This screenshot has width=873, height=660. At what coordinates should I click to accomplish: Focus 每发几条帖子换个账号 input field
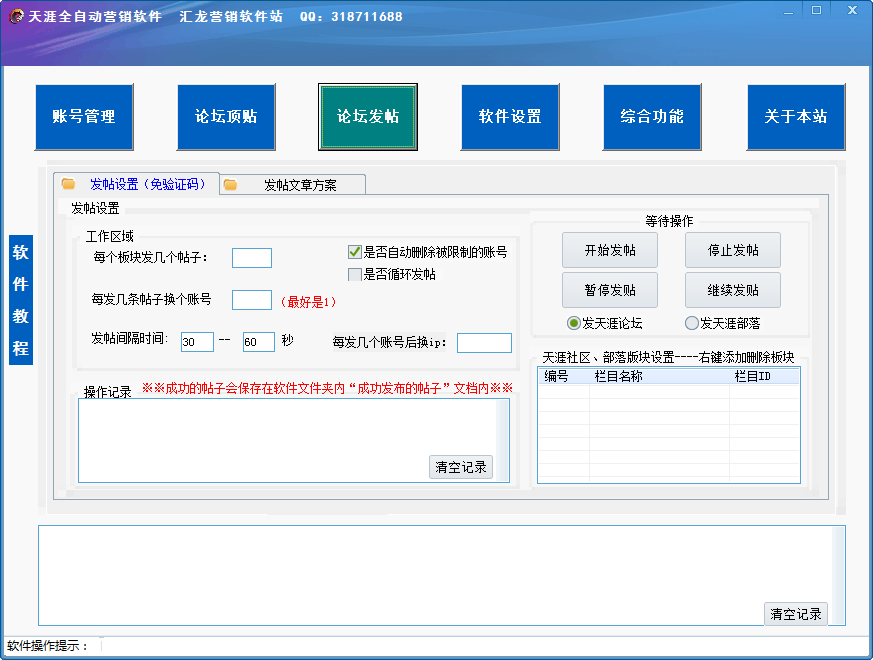[252, 300]
